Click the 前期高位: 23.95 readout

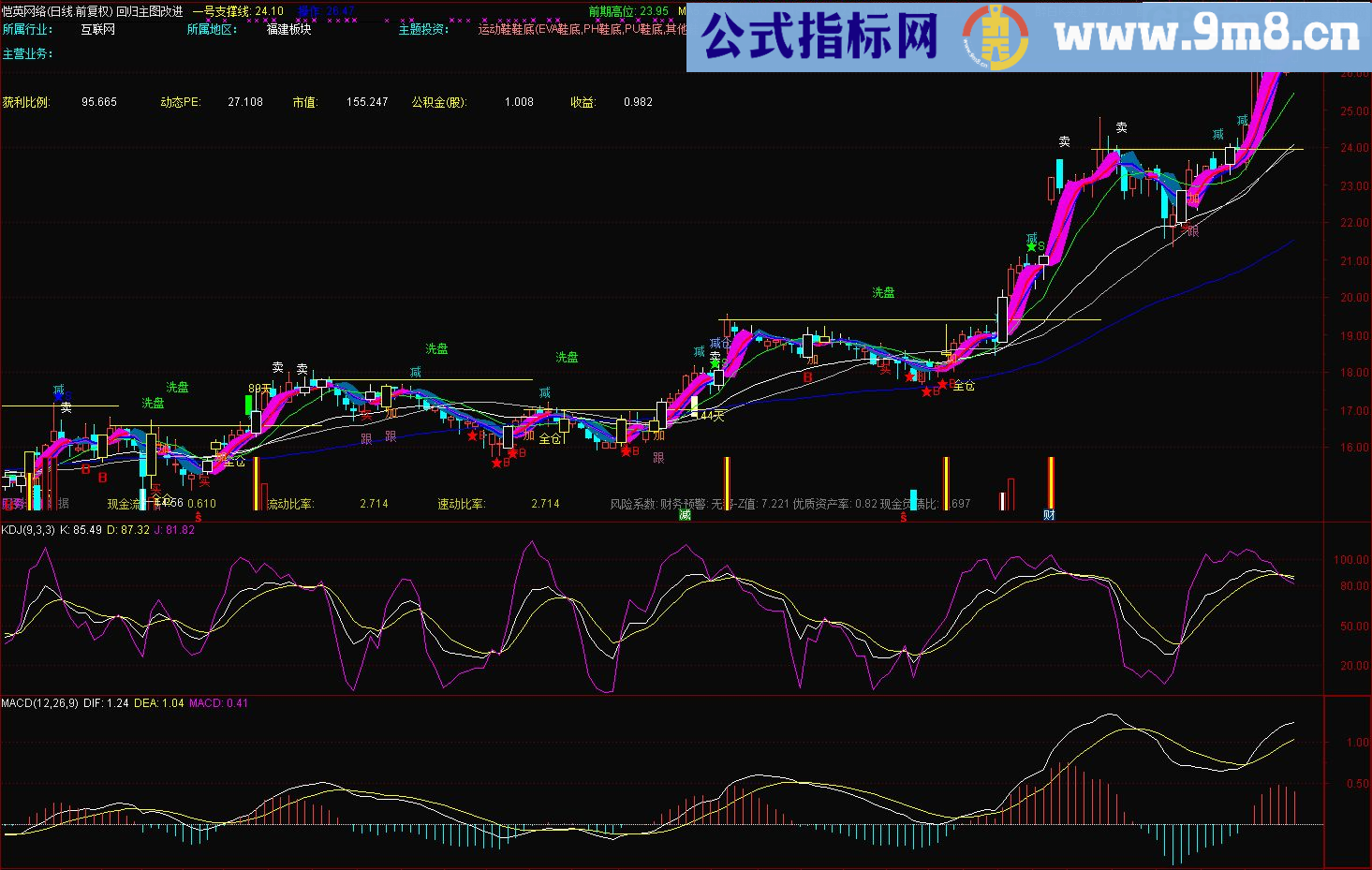pyautogui.click(x=628, y=12)
